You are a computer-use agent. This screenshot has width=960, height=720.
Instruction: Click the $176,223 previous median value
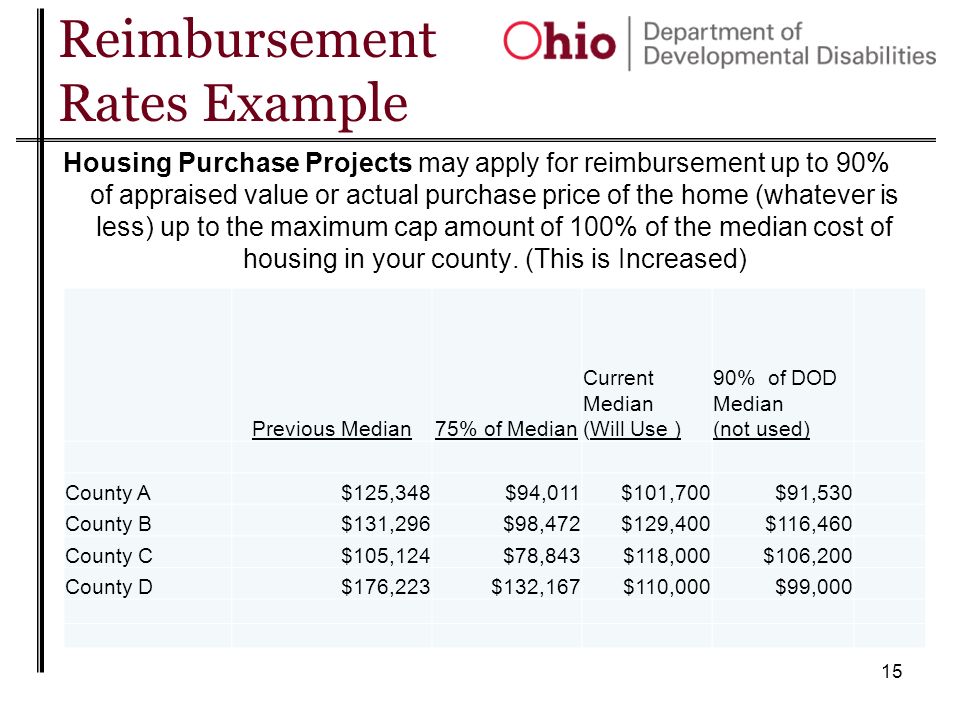click(385, 587)
